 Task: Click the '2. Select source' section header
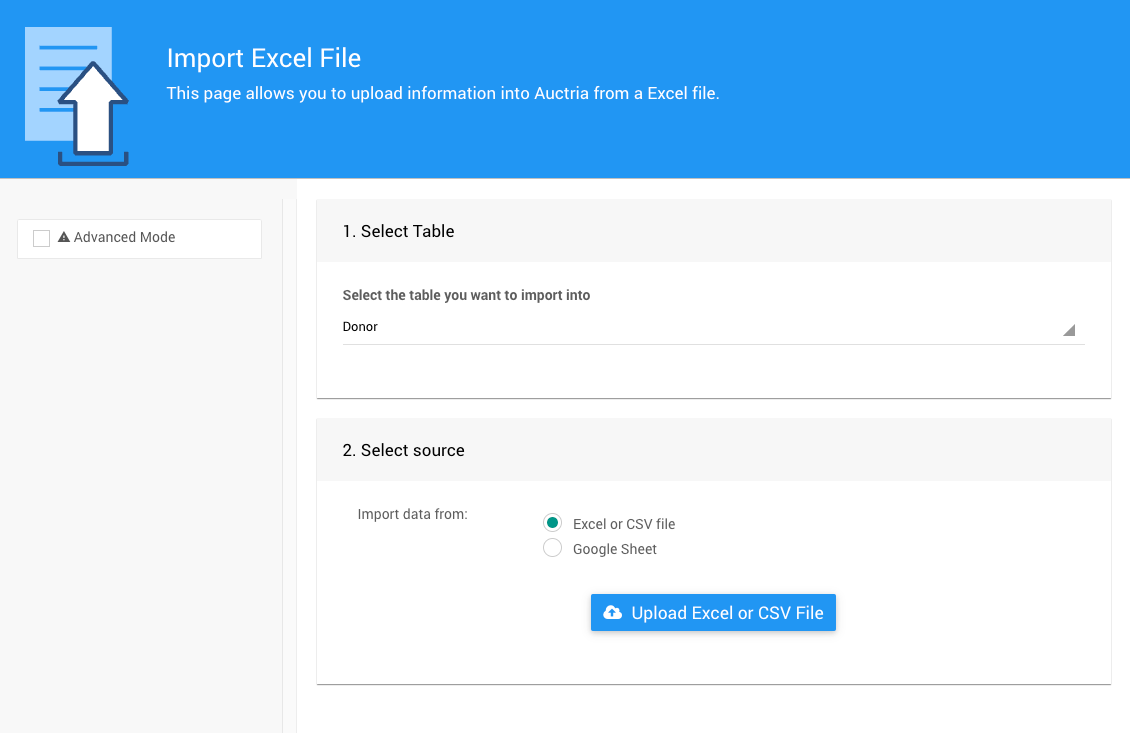pyautogui.click(x=403, y=450)
